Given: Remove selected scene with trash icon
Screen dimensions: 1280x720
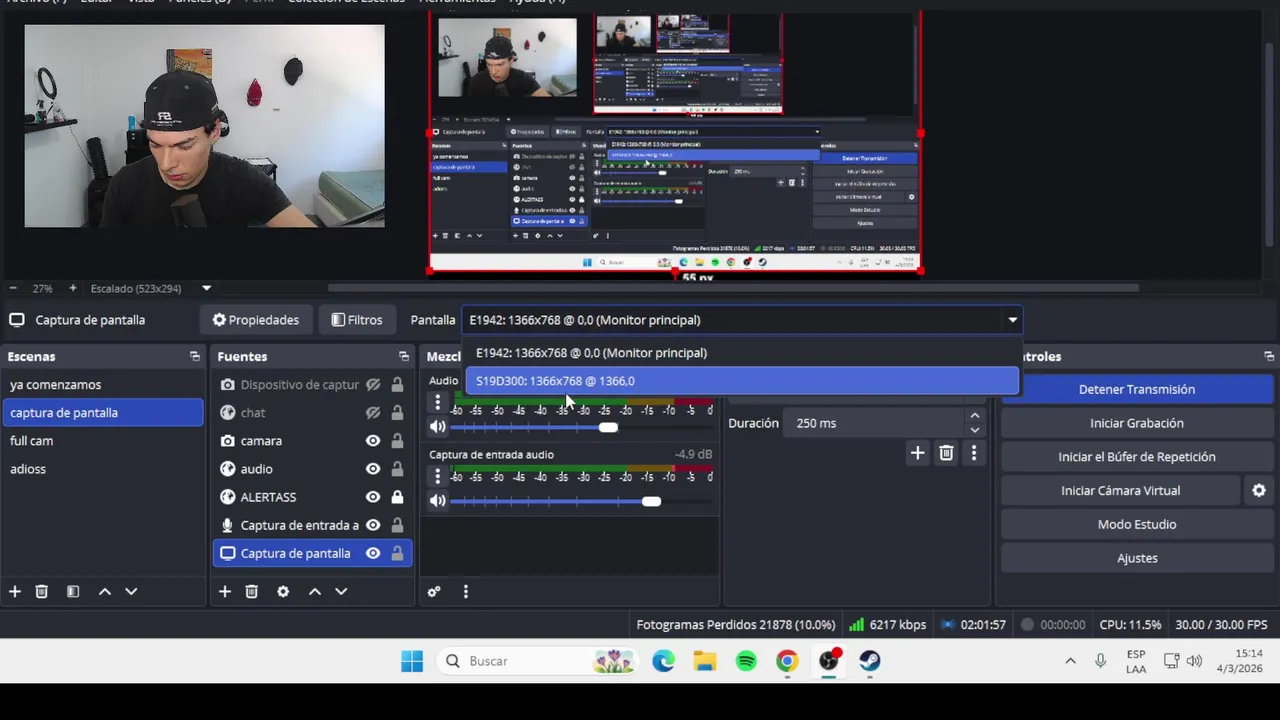Looking at the screenshot, I should point(42,591).
